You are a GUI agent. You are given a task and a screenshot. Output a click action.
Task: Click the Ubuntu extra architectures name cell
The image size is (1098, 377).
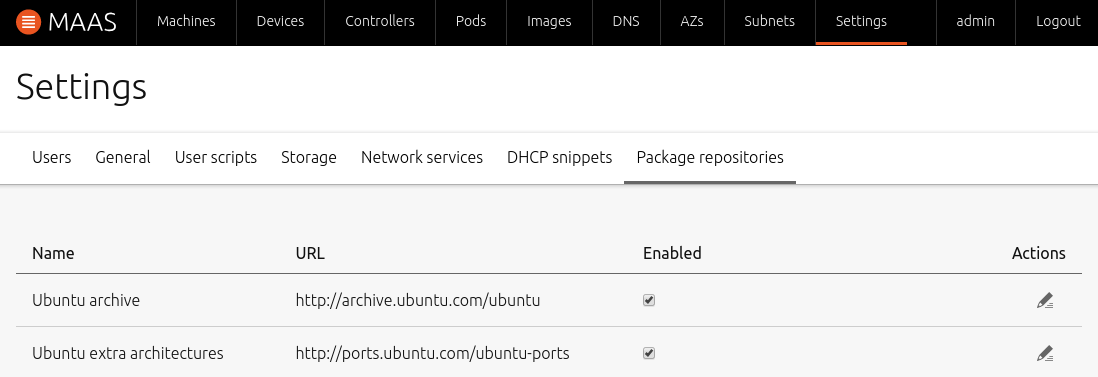(127, 353)
